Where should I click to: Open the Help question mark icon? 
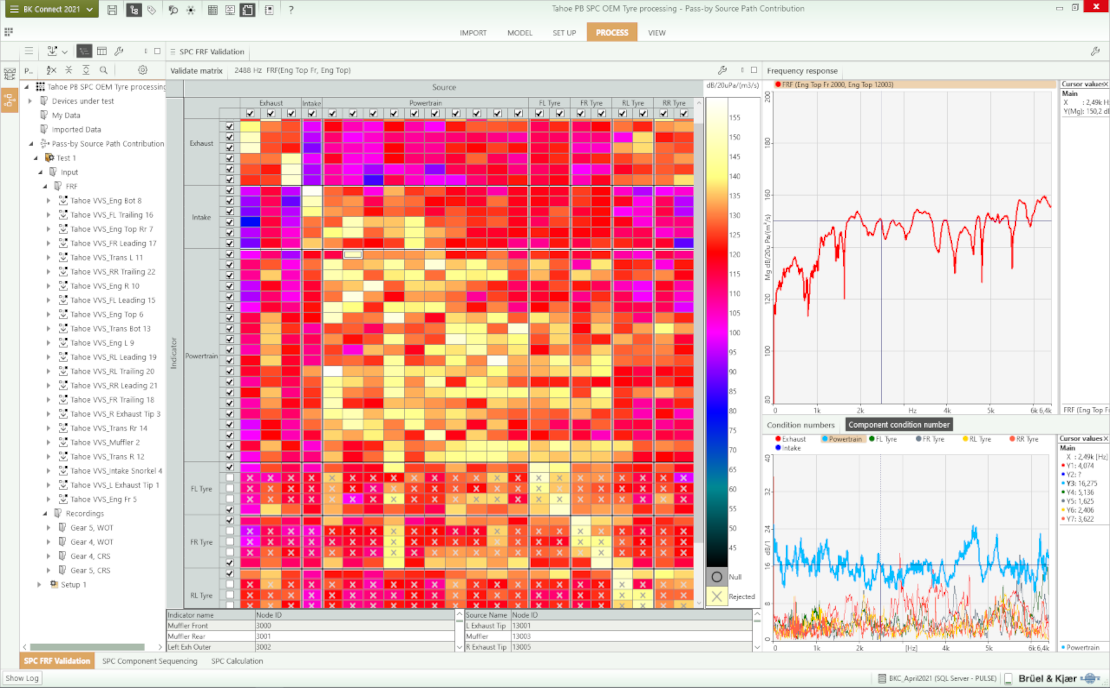(291, 9)
